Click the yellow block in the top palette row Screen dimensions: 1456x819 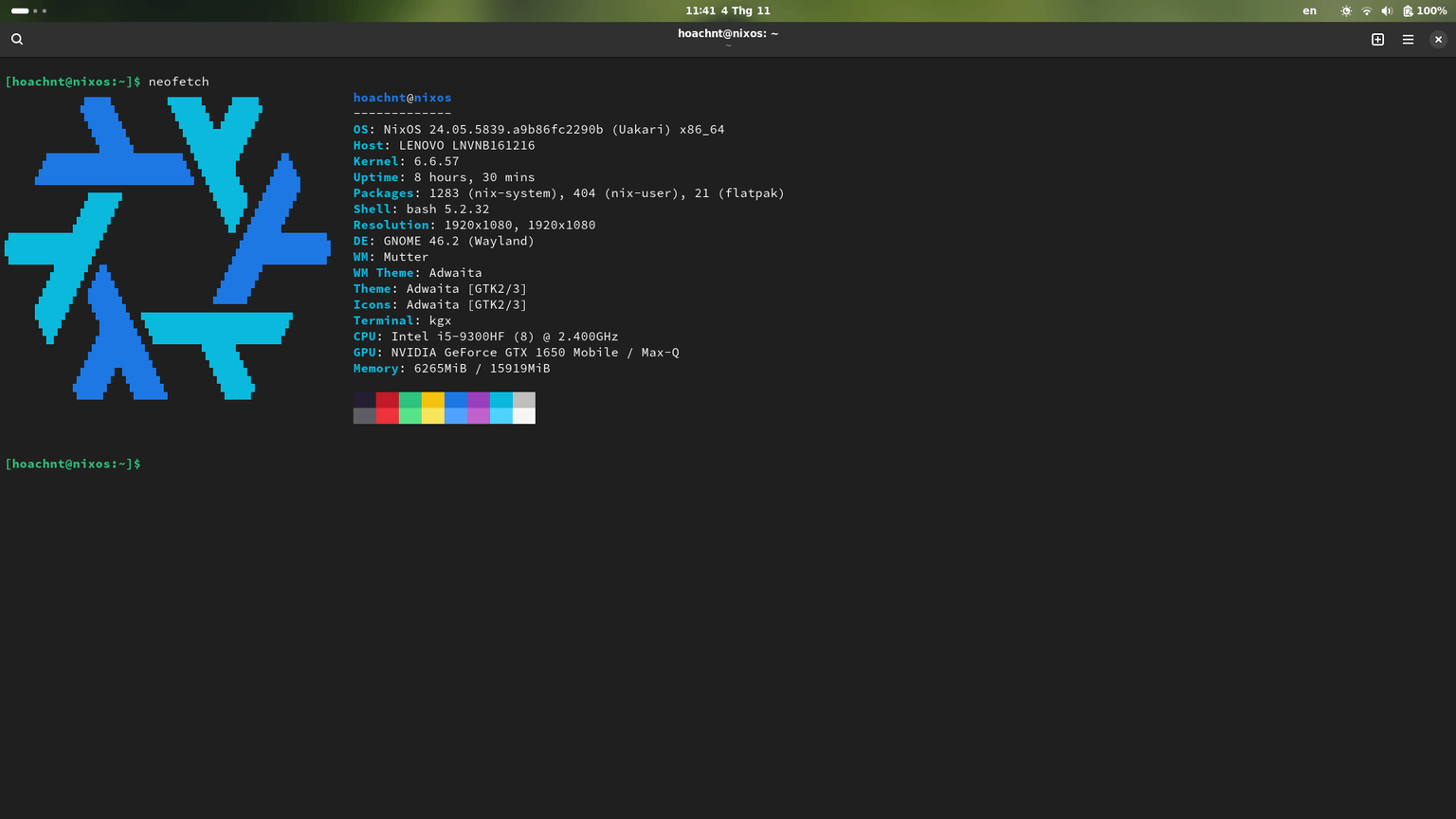click(433, 400)
